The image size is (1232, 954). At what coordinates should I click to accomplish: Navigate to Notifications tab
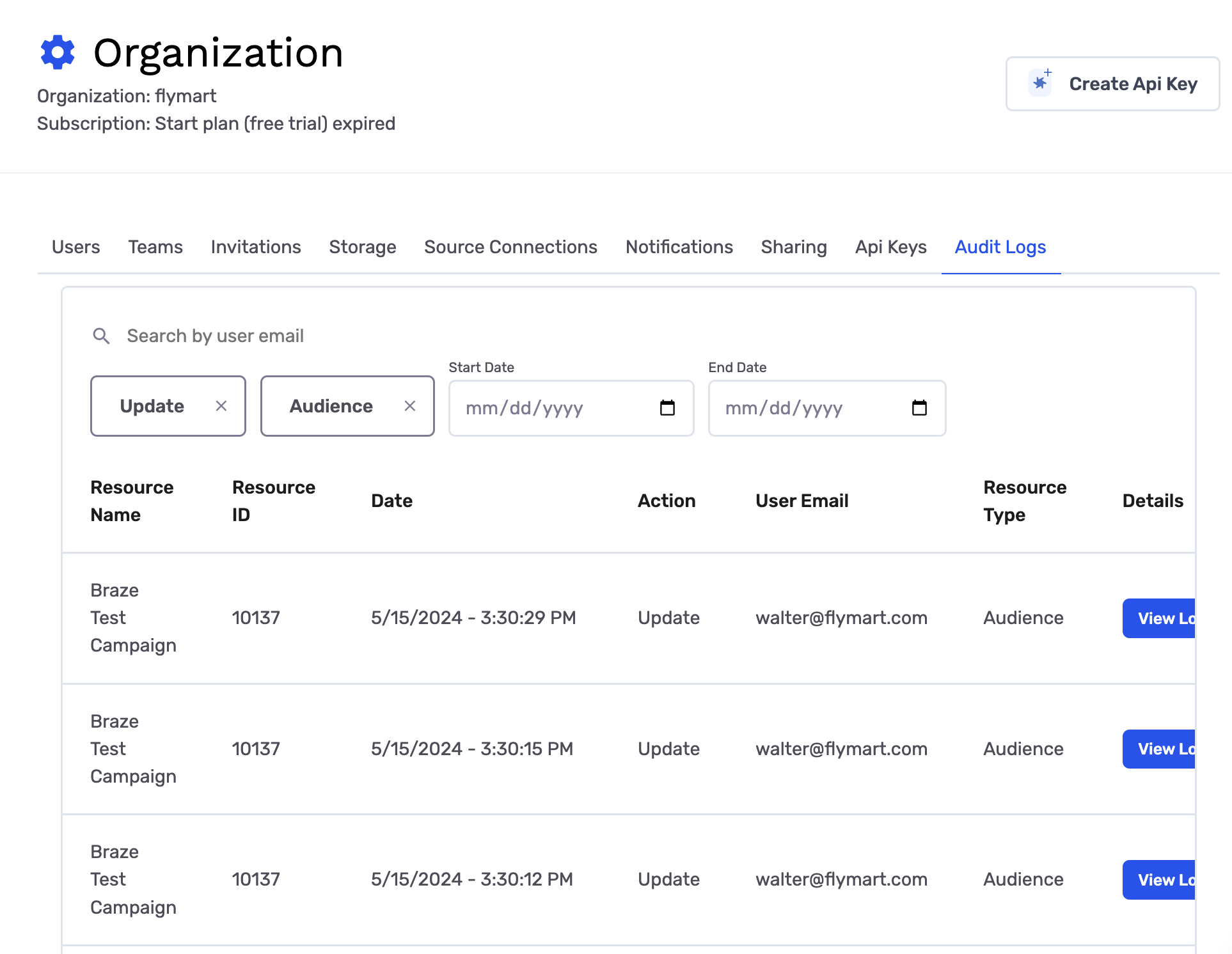click(x=679, y=247)
